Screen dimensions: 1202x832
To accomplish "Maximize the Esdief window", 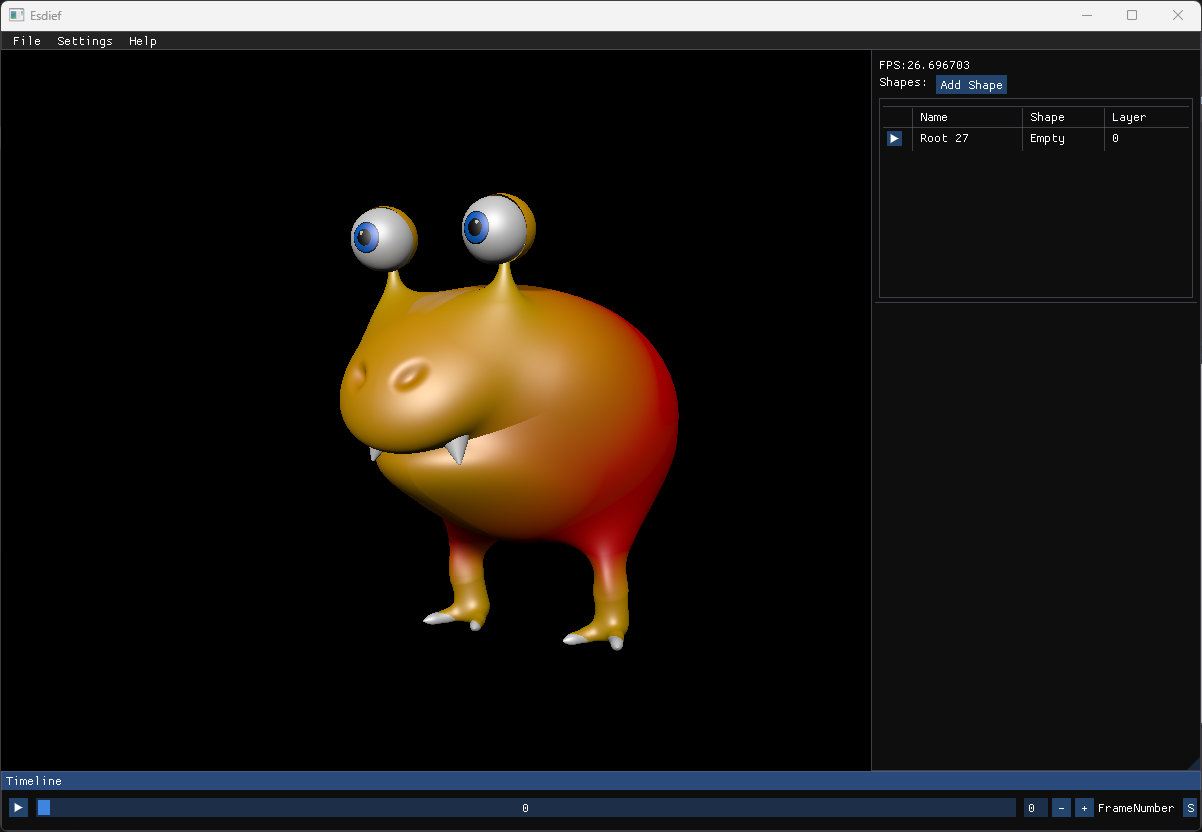I will 1132,15.
